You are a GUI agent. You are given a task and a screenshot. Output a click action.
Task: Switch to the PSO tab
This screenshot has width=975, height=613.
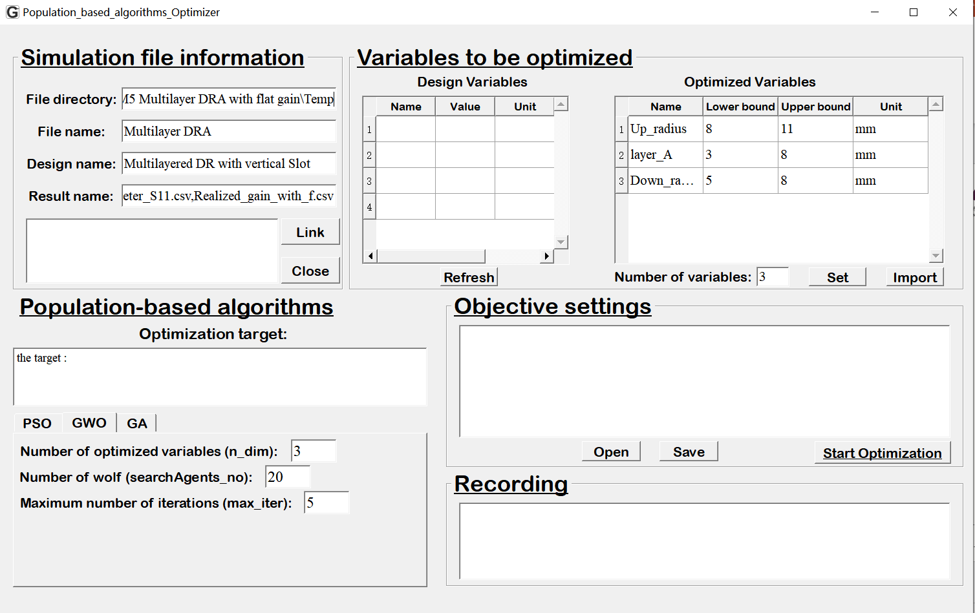[37, 423]
